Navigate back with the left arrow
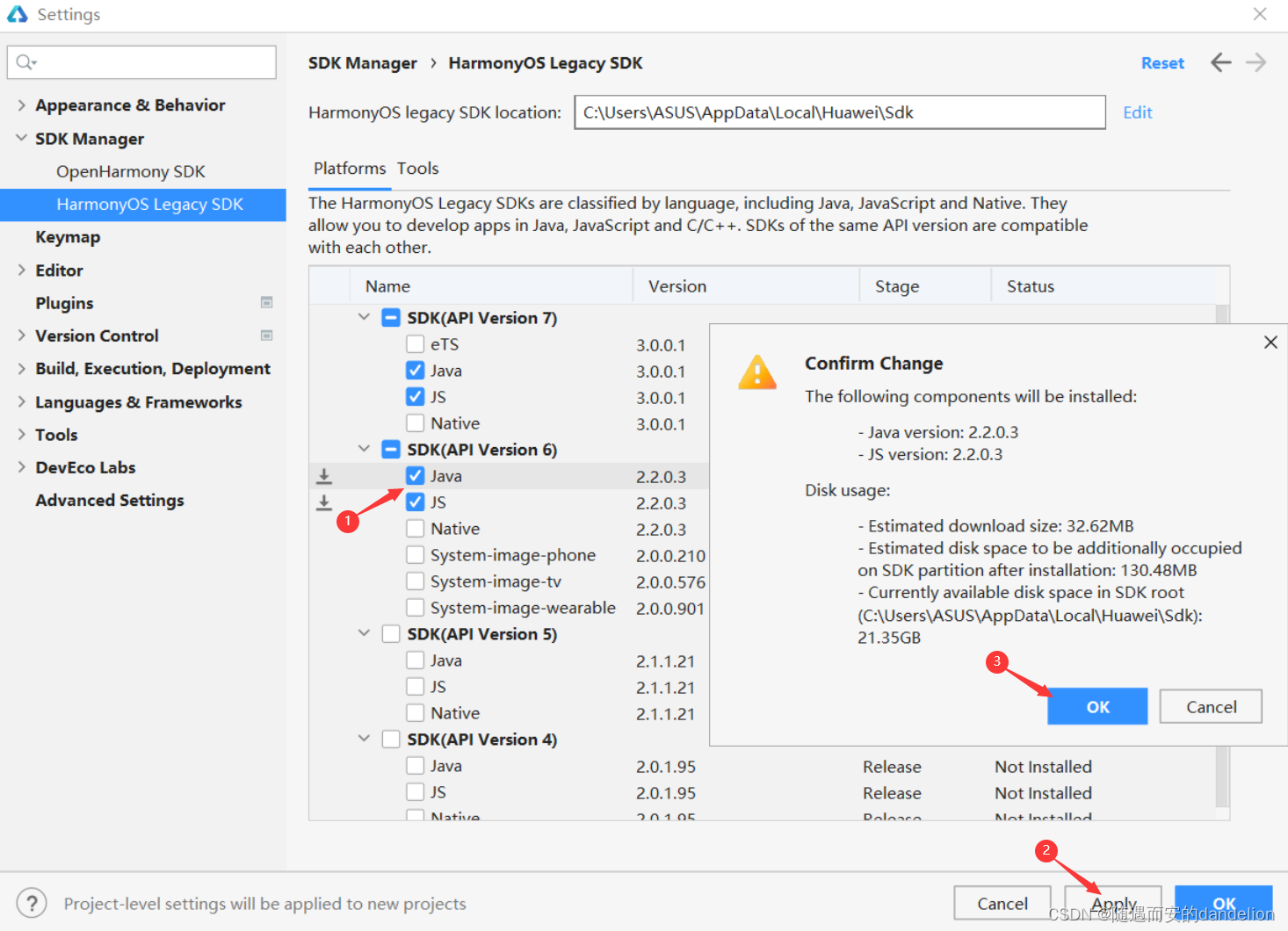This screenshot has width=1288, height=931. [1220, 62]
